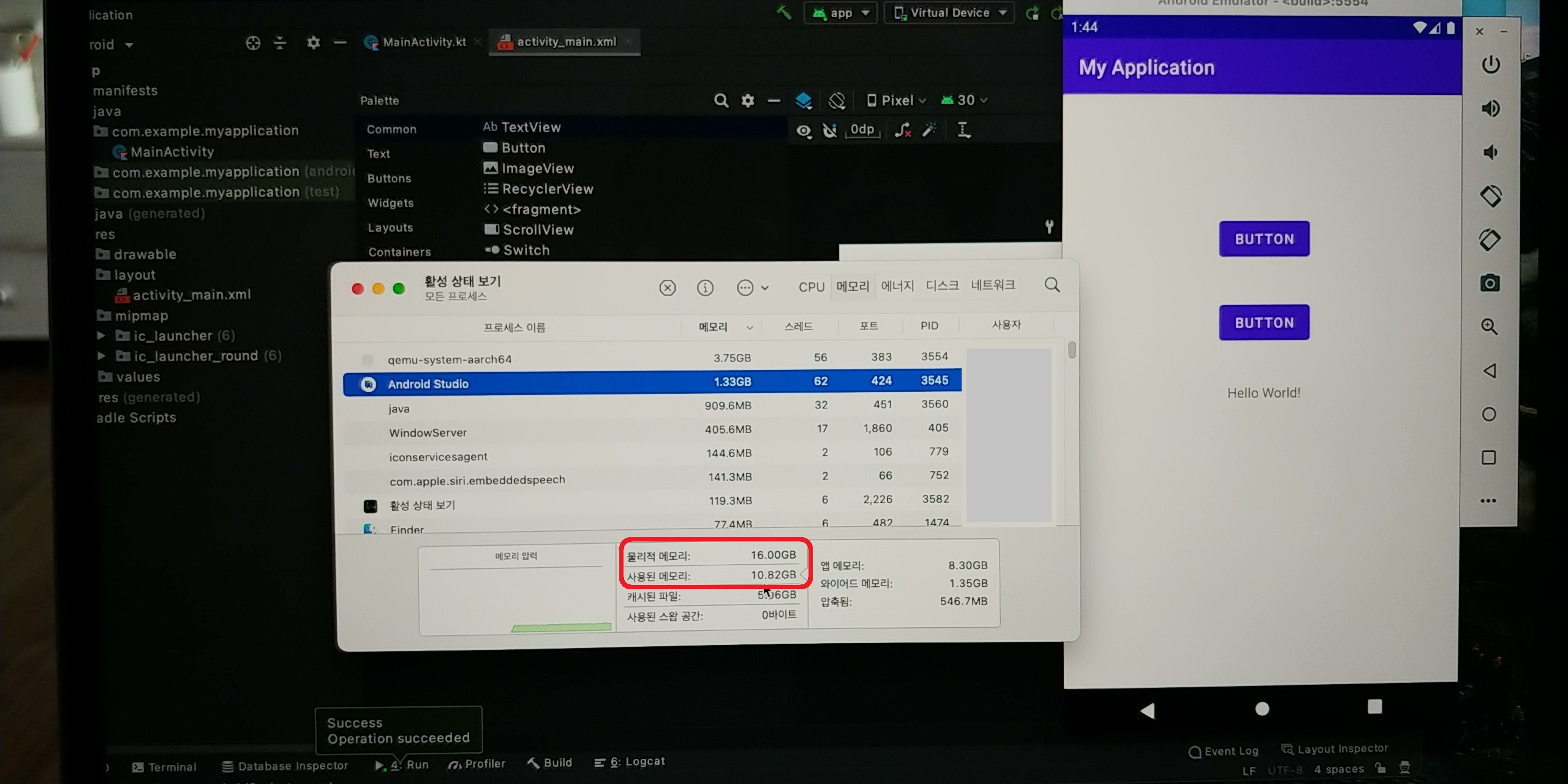This screenshot has width=1568, height=784.
Task: Toggle view options eye icon in layout editor
Action: 804,131
